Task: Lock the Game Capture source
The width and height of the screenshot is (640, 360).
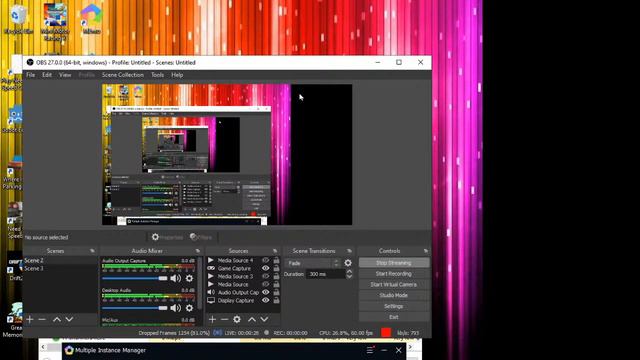Action: click(x=276, y=268)
